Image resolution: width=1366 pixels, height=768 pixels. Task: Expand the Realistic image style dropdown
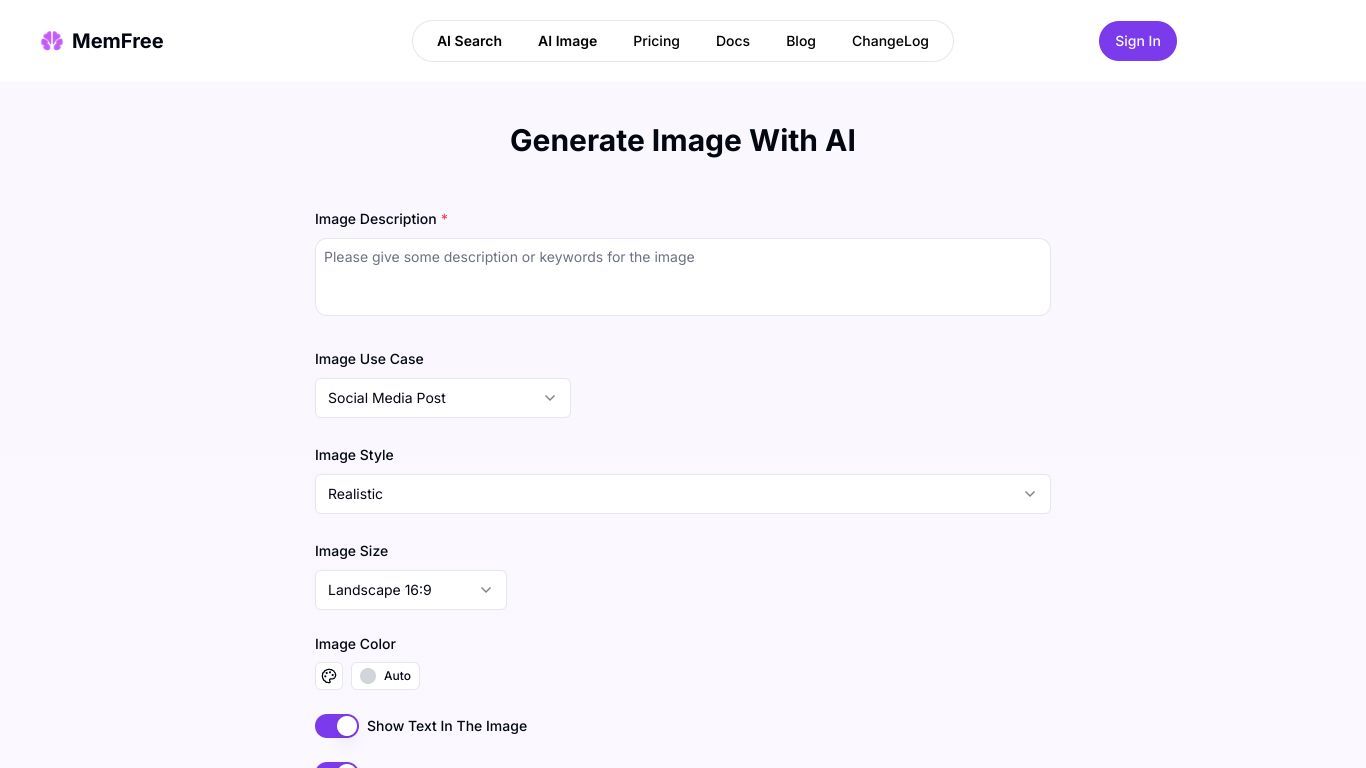[683, 494]
